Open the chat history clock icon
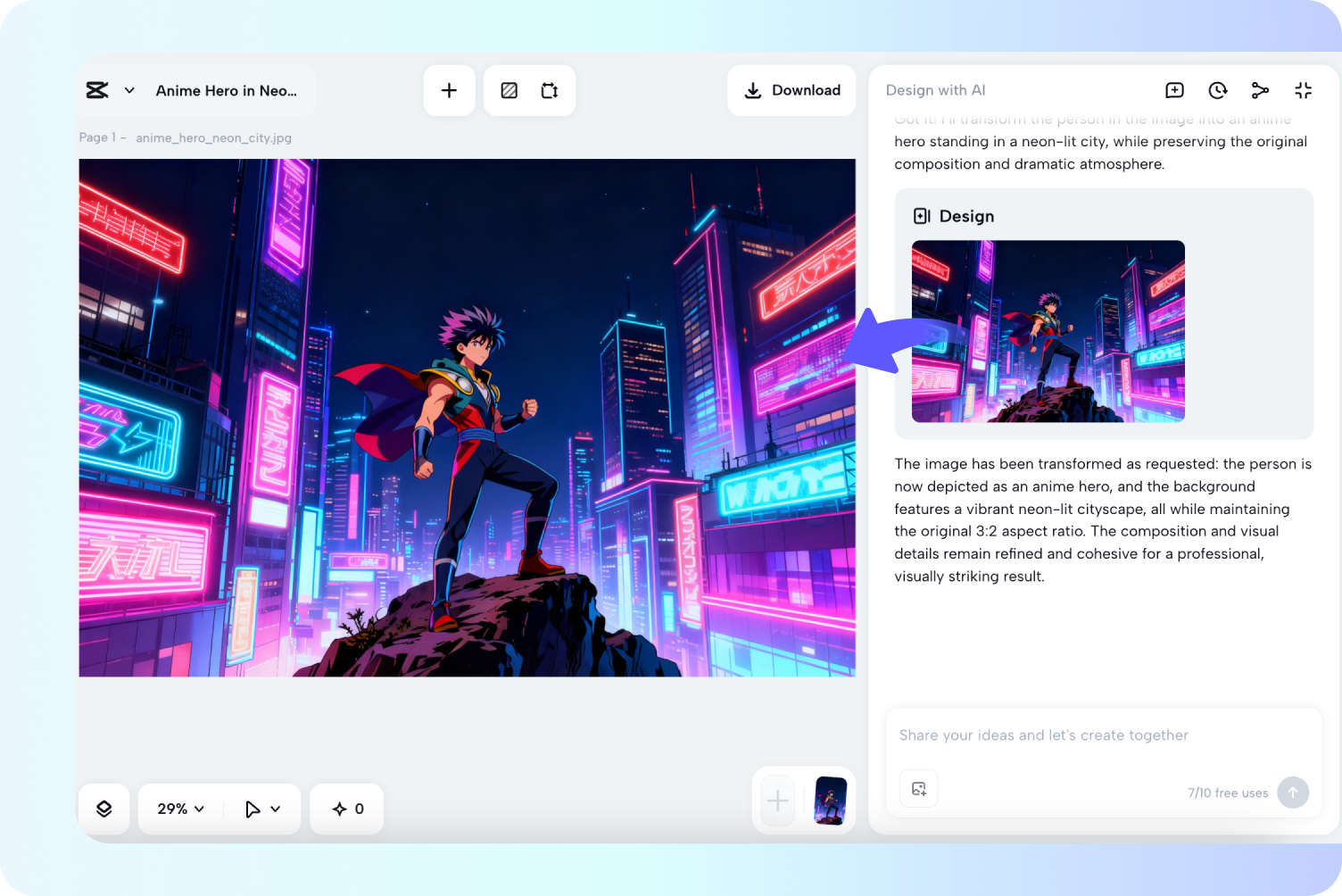This screenshot has width=1342, height=896. click(x=1218, y=90)
